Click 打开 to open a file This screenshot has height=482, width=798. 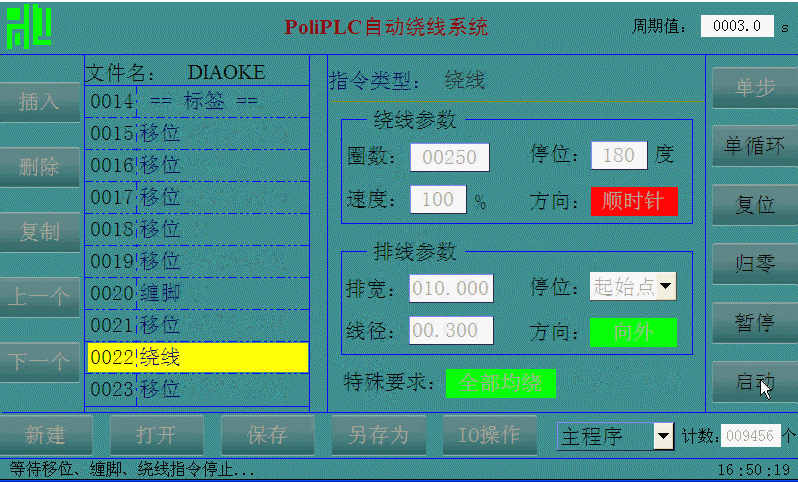point(157,436)
